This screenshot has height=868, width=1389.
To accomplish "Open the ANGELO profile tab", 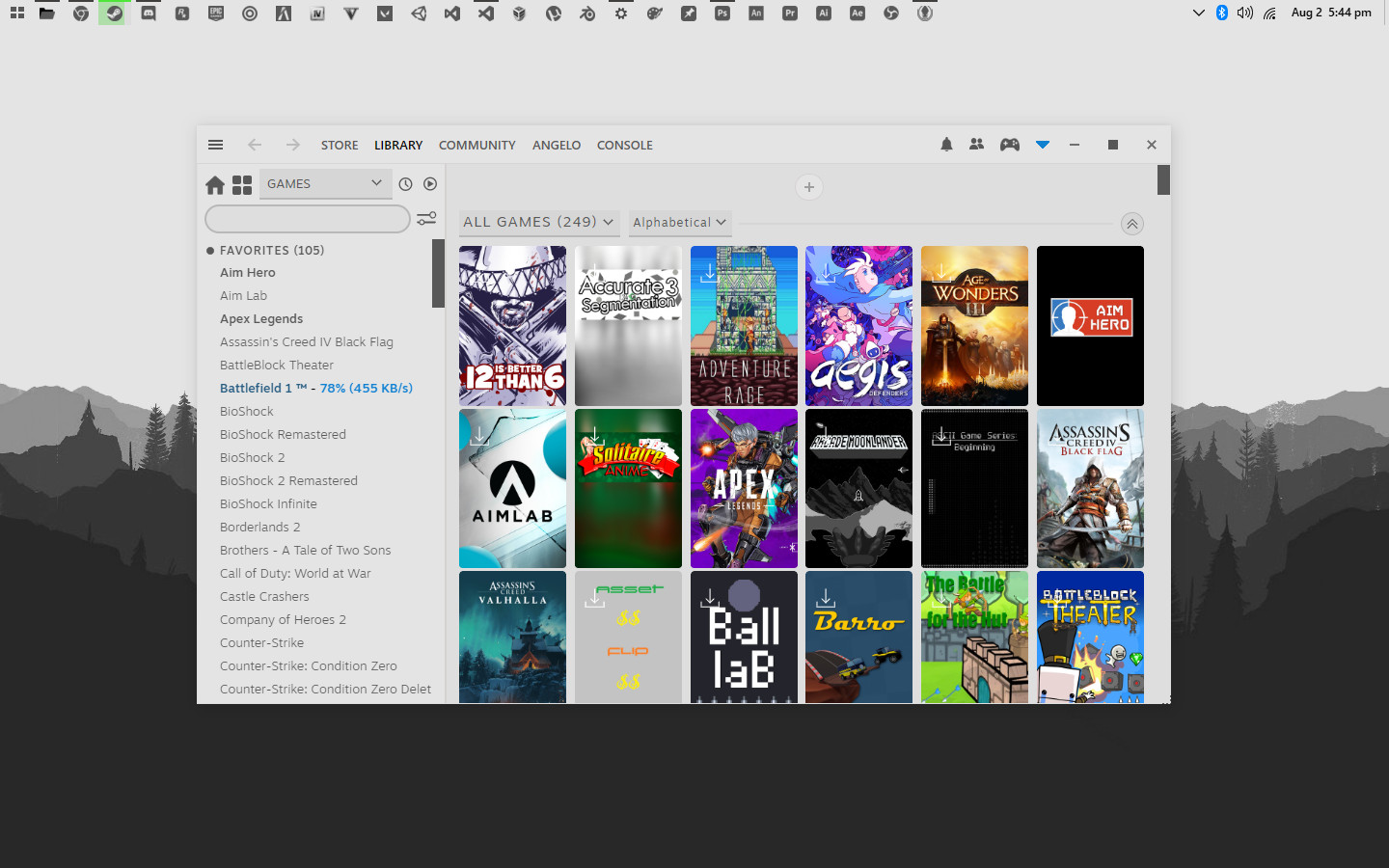I will click(557, 145).
